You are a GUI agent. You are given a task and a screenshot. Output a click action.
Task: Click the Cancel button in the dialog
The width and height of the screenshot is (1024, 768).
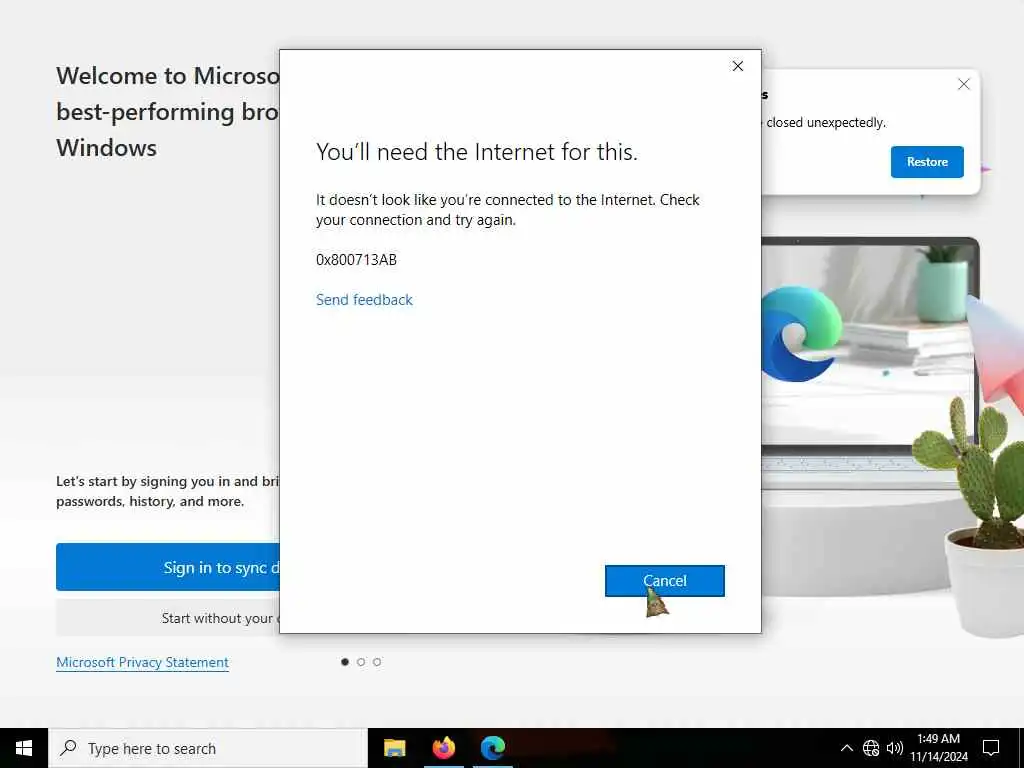coord(664,581)
